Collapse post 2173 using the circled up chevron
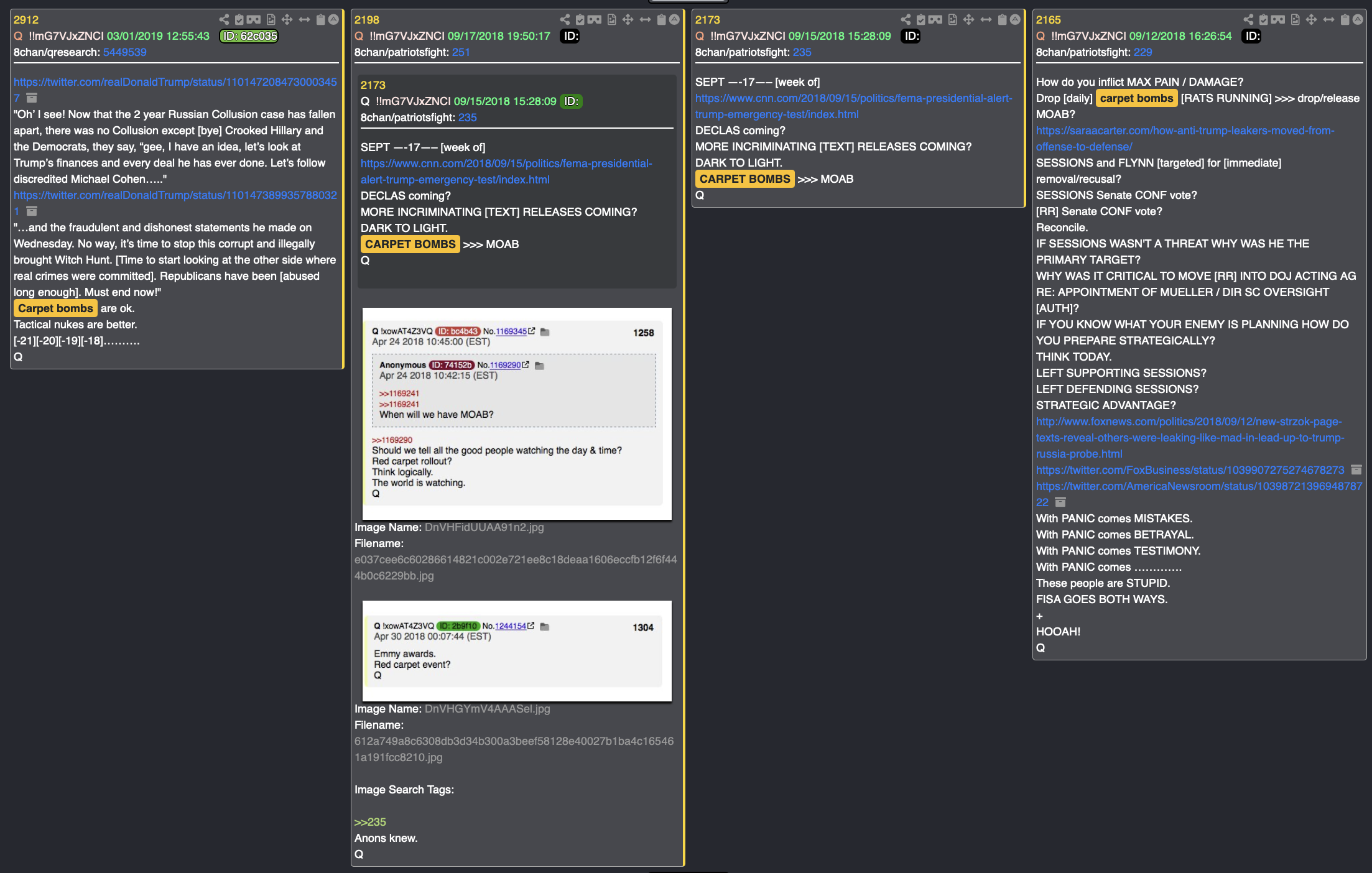 tap(1015, 20)
